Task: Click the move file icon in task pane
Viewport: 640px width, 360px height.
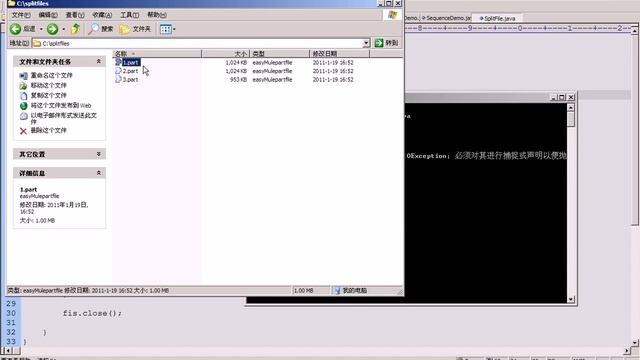Action: point(24,86)
